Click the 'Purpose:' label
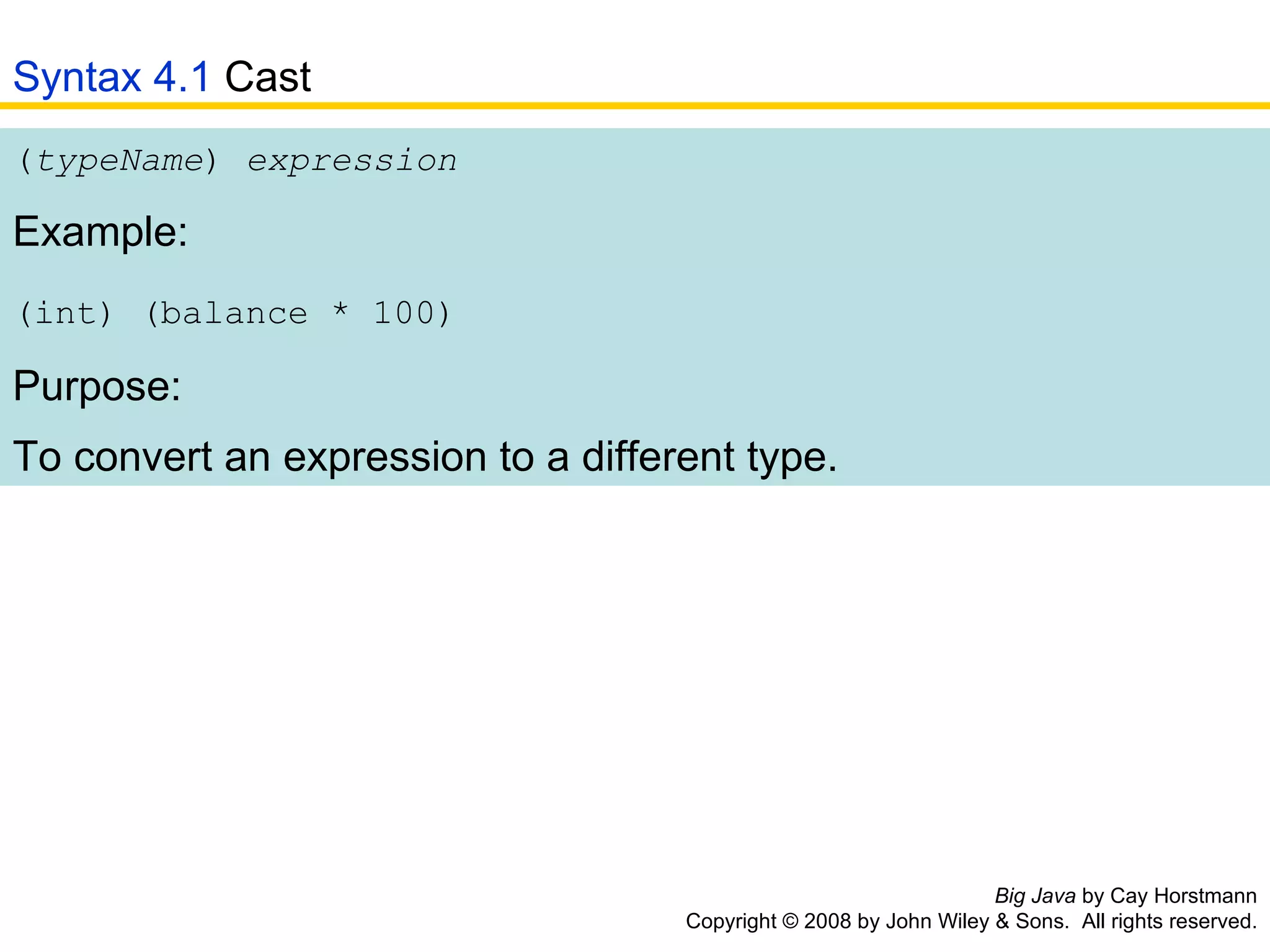 [97, 386]
